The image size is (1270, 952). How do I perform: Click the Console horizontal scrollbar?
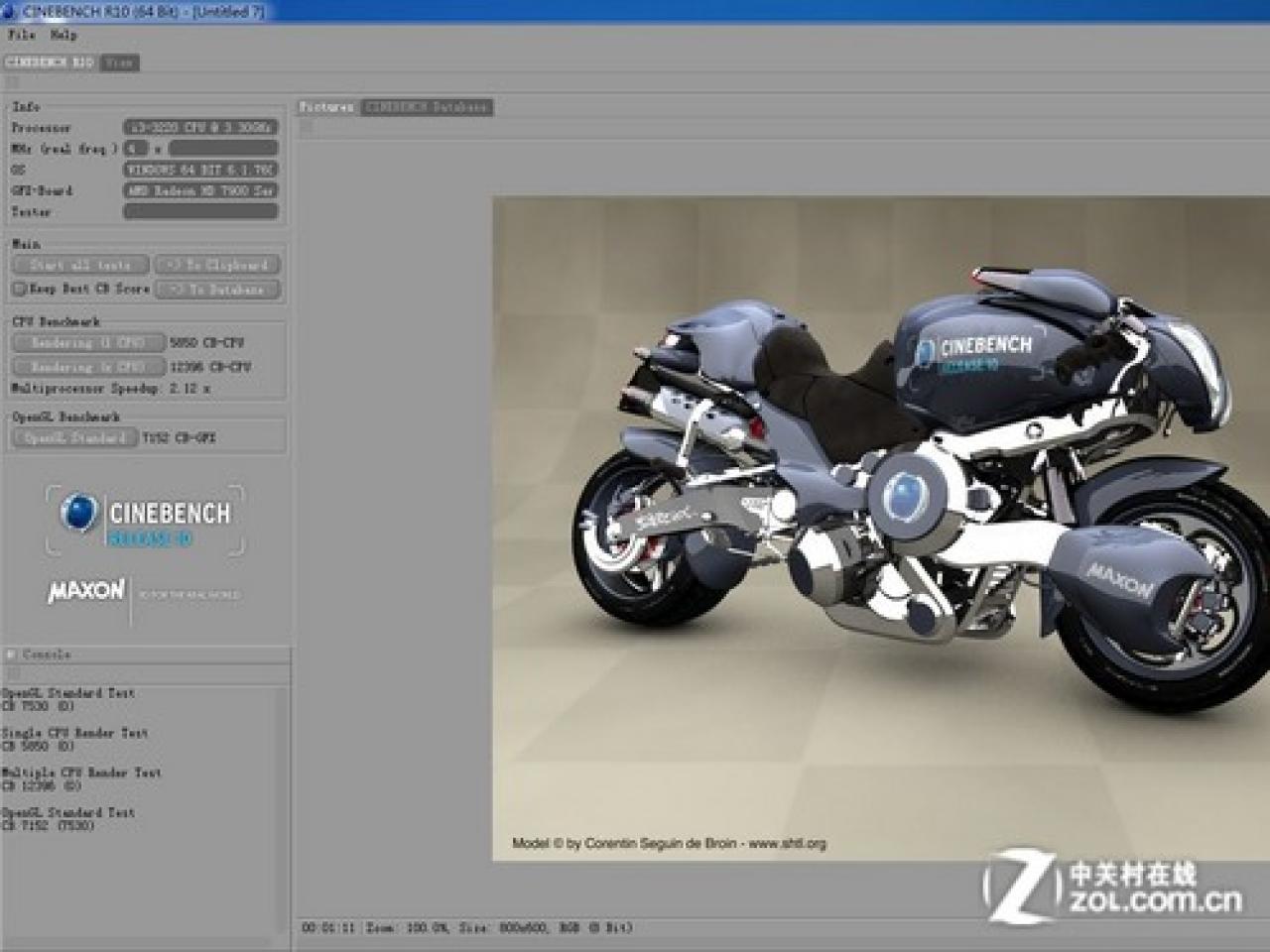pyautogui.click(x=137, y=945)
